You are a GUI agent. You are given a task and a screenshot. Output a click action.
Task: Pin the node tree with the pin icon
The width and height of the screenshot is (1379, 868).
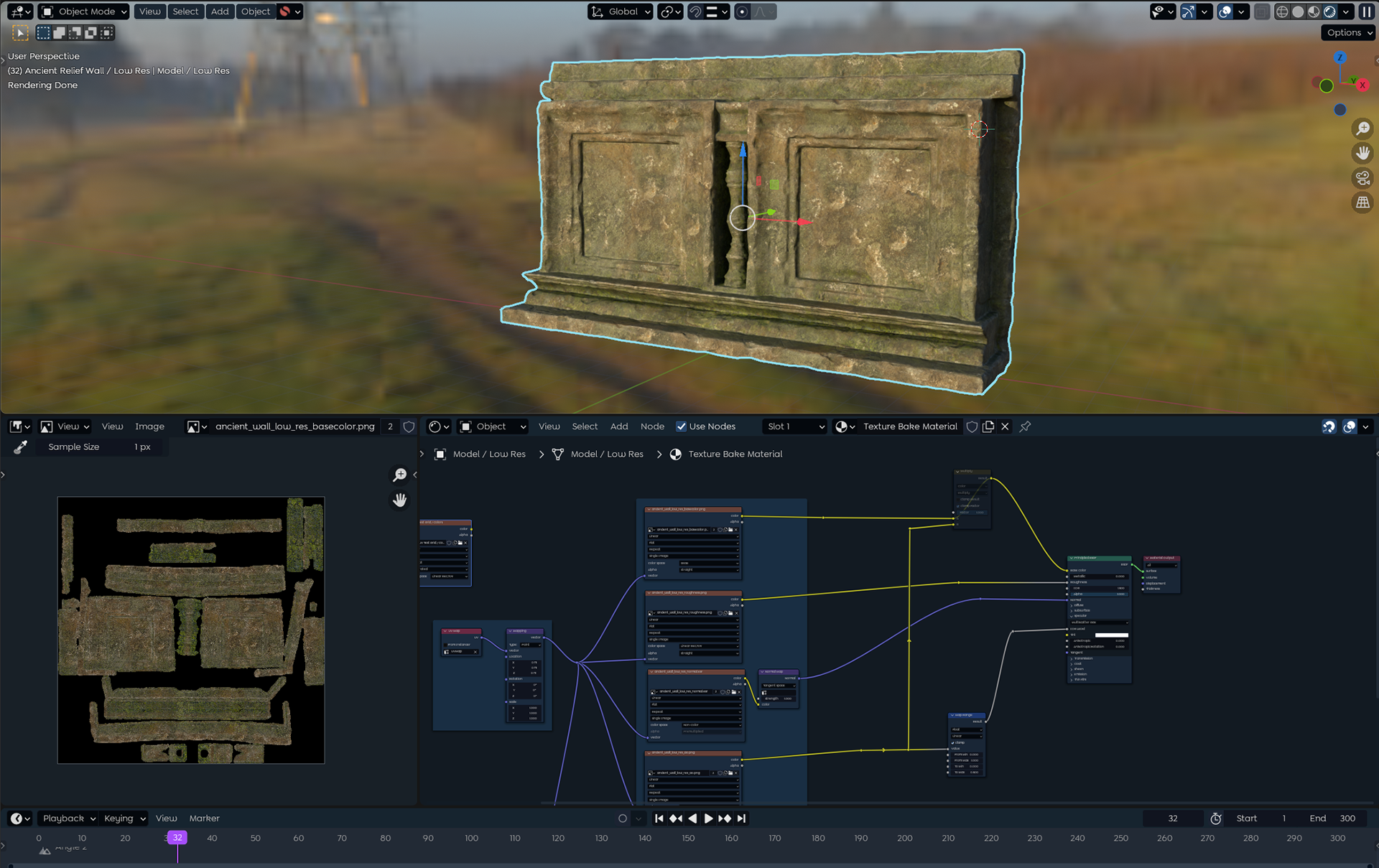1026,426
